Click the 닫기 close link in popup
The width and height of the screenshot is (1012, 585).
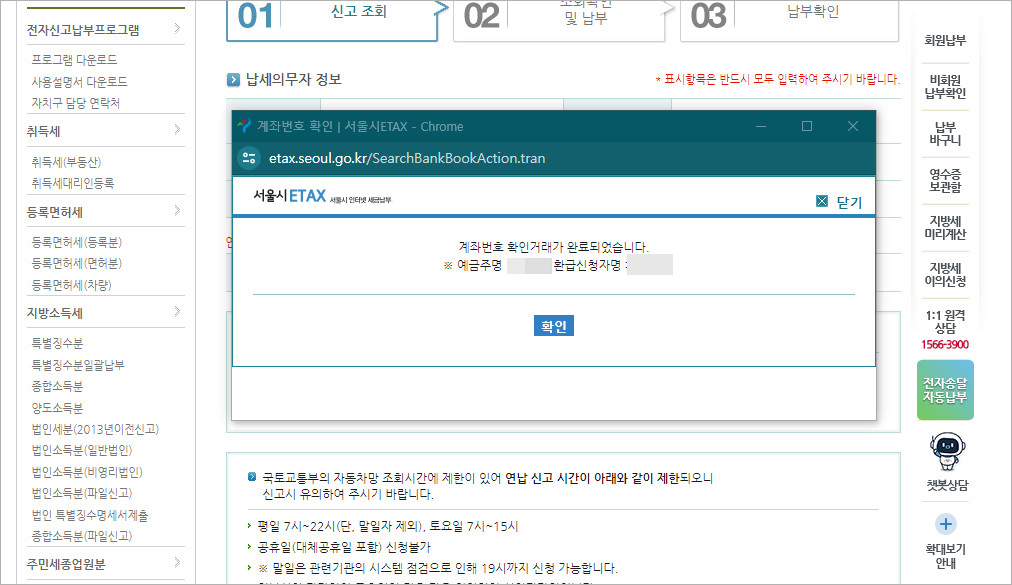click(x=840, y=202)
